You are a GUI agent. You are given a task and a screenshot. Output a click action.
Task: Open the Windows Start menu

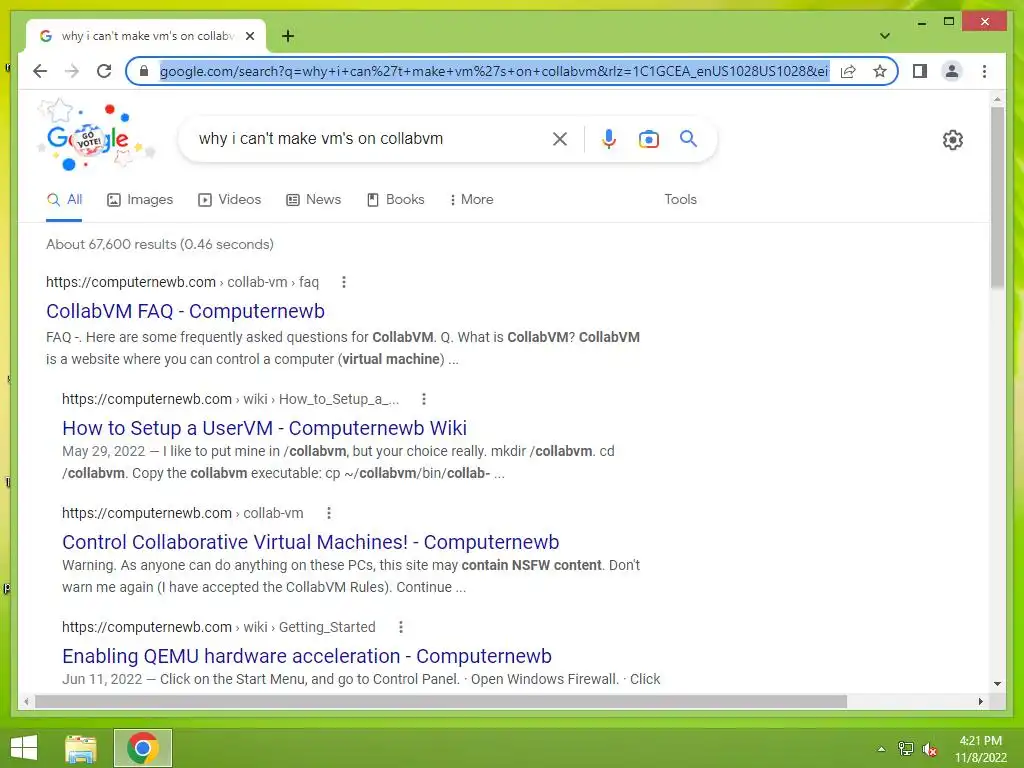24,748
